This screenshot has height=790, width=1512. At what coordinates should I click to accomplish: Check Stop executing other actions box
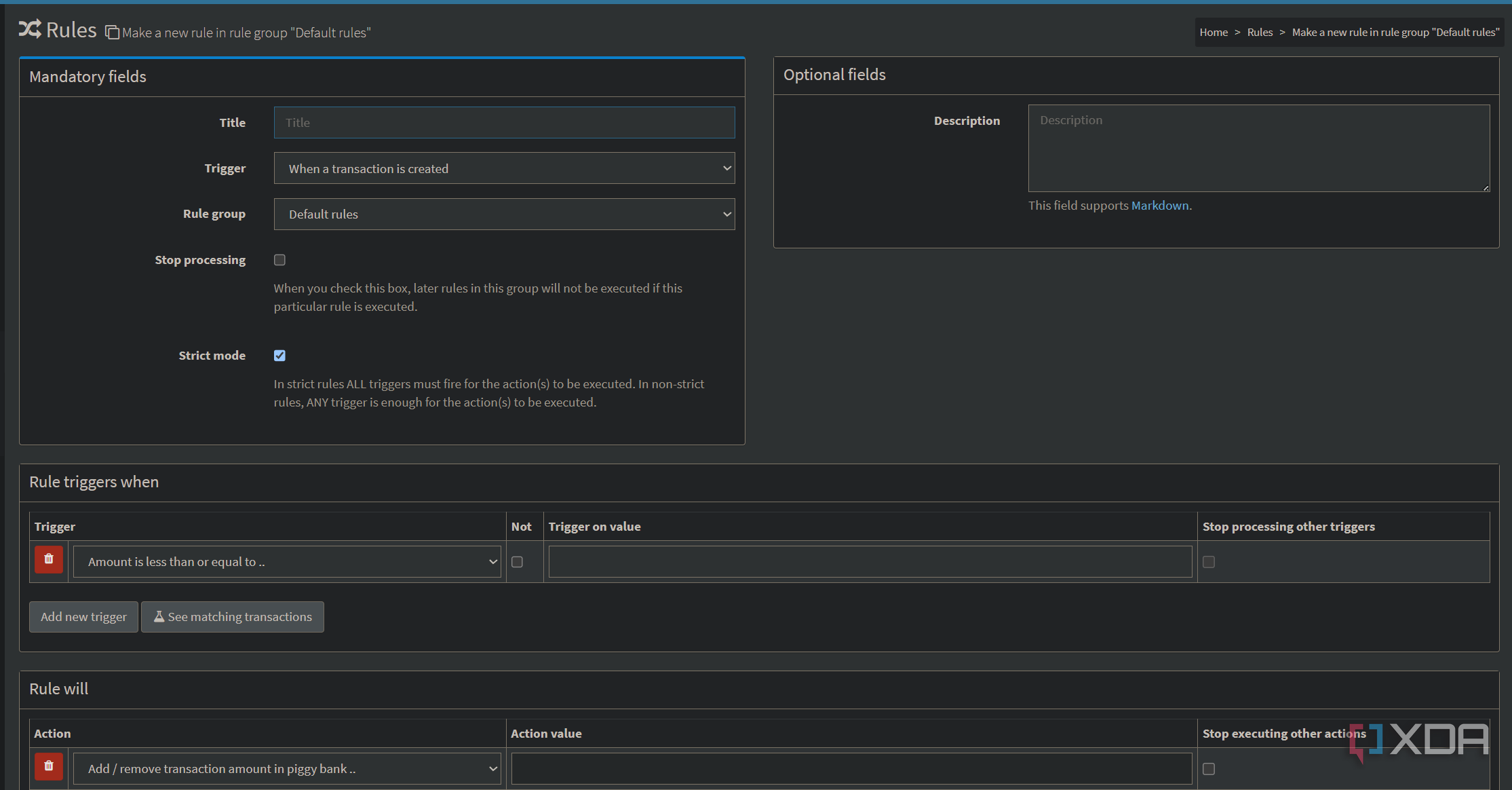click(1209, 769)
